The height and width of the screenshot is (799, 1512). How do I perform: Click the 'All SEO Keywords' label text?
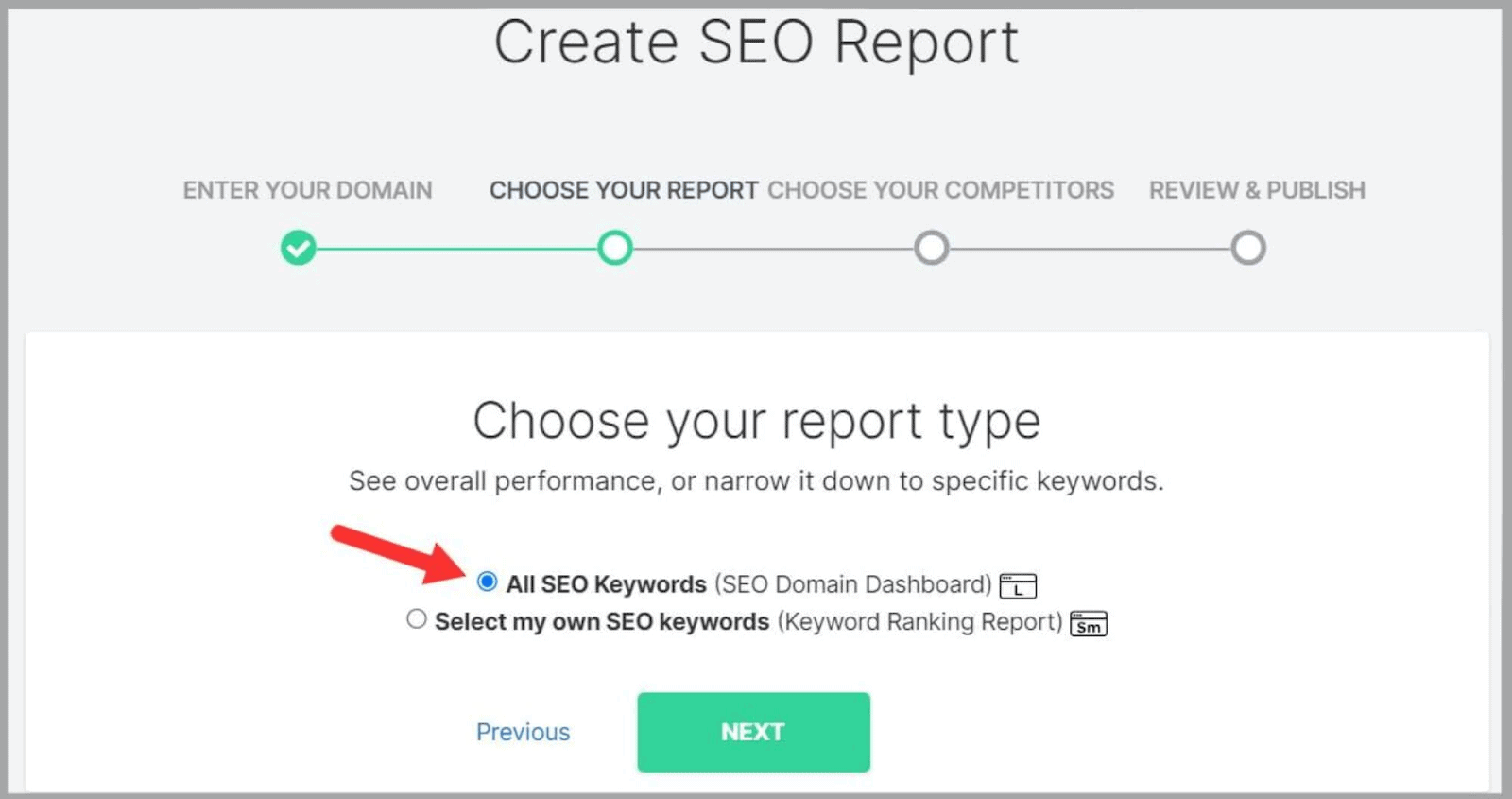(606, 584)
